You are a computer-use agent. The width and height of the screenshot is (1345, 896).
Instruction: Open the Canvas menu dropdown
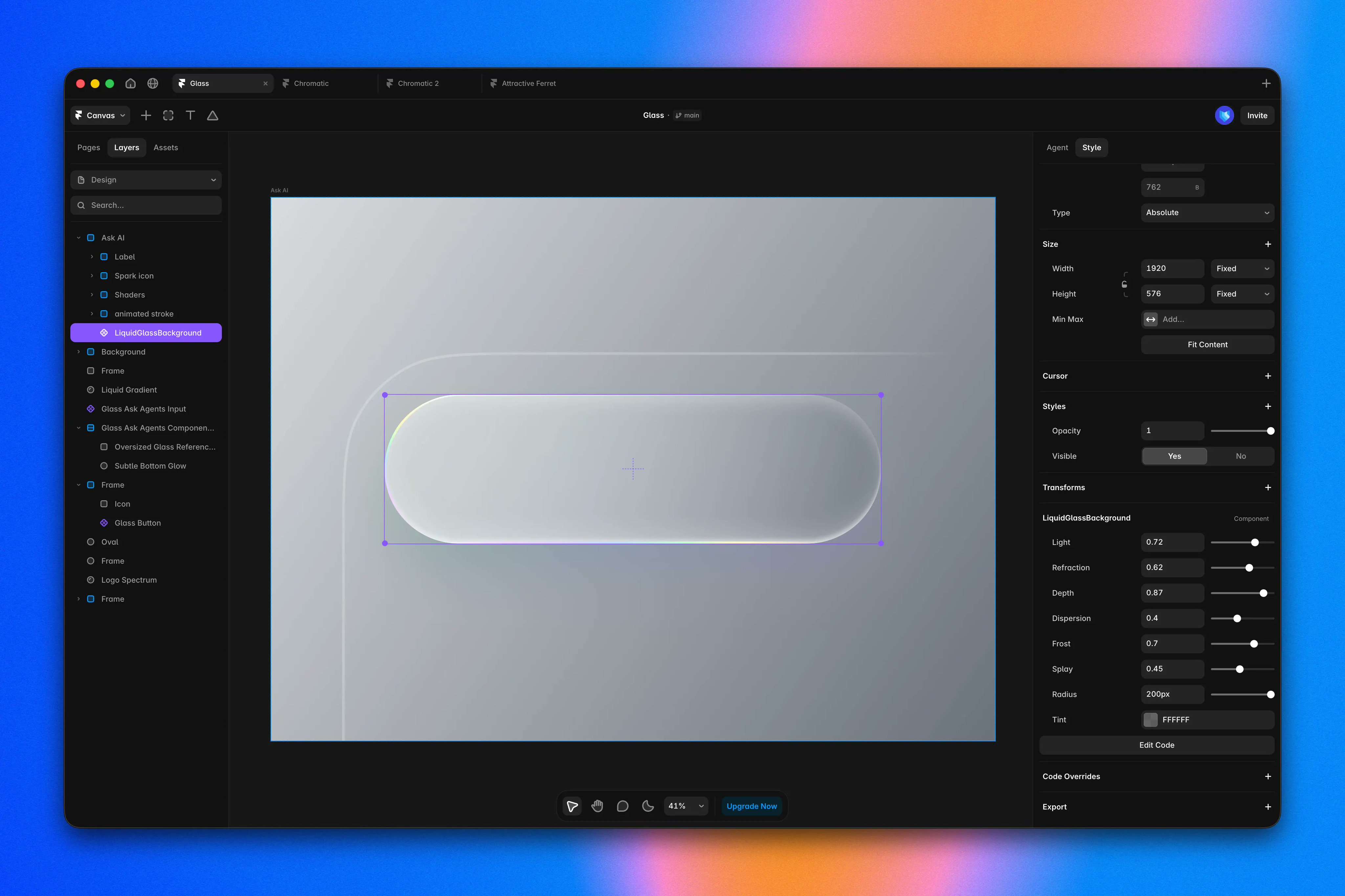pyautogui.click(x=100, y=116)
